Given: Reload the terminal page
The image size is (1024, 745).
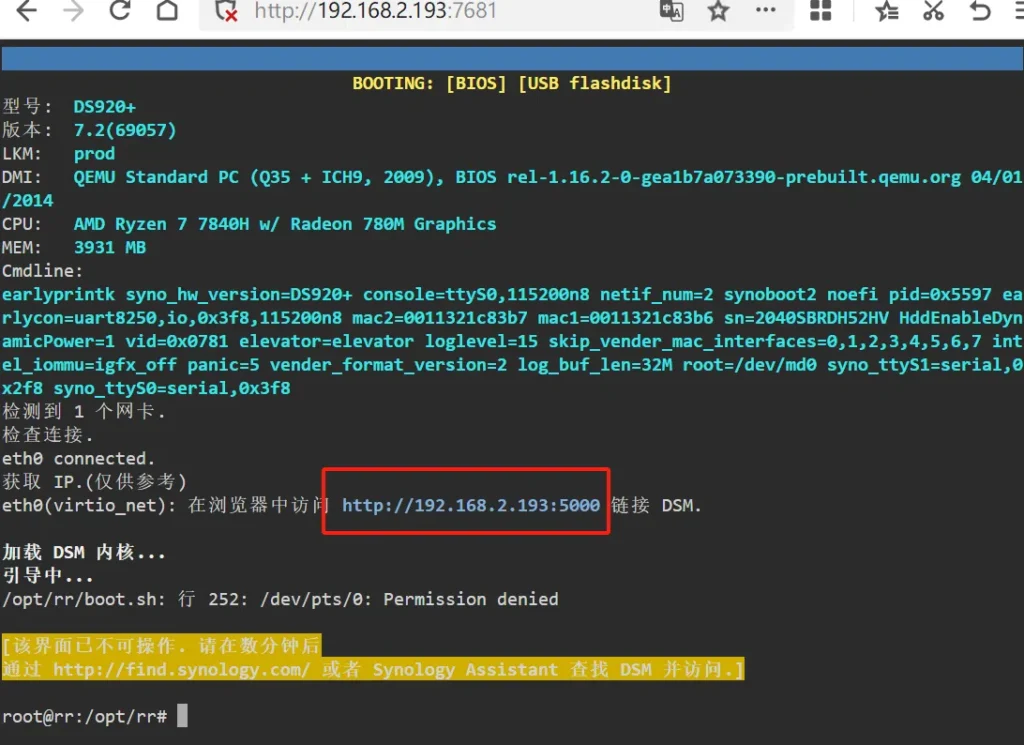Looking at the screenshot, I should (x=120, y=11).
